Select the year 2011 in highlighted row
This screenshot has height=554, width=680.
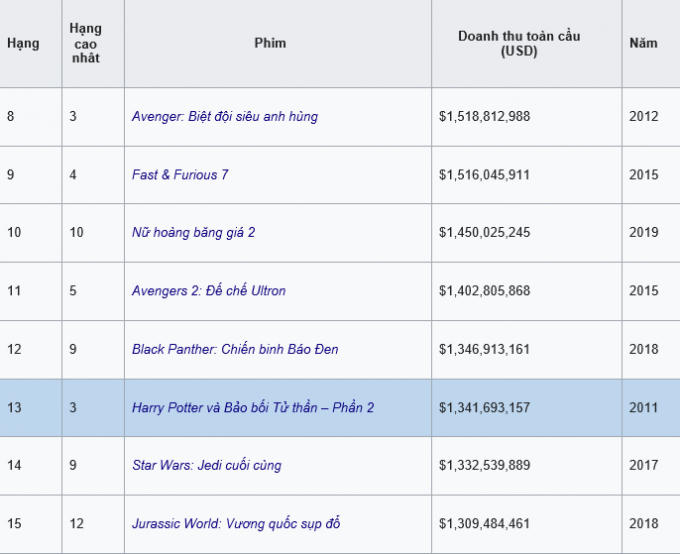[x=643, y=407]
